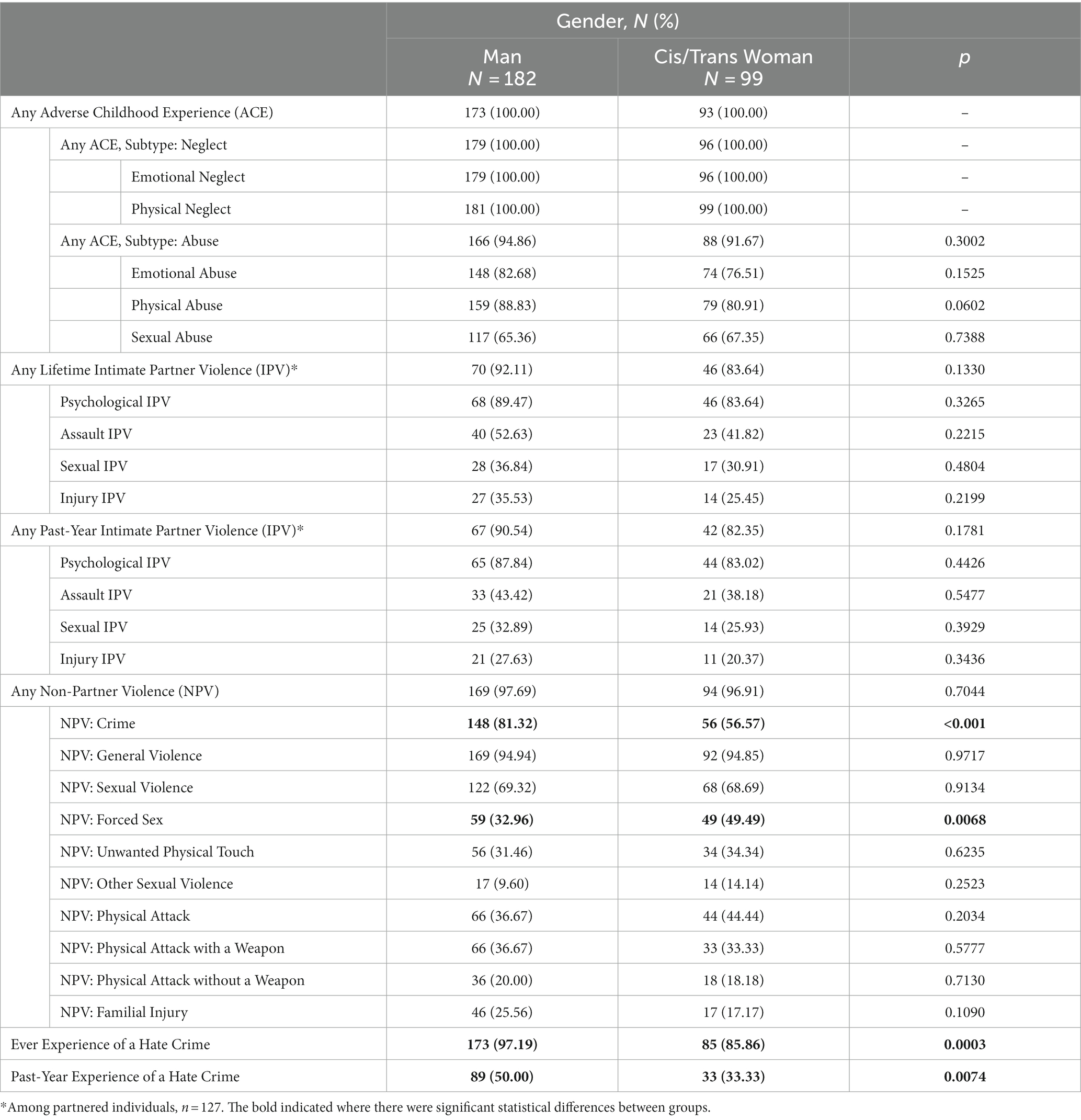The height and width of the screenshot is (1120, 1081).
Task: Click the p value '0.1090'
Action: click(964, 1012)
